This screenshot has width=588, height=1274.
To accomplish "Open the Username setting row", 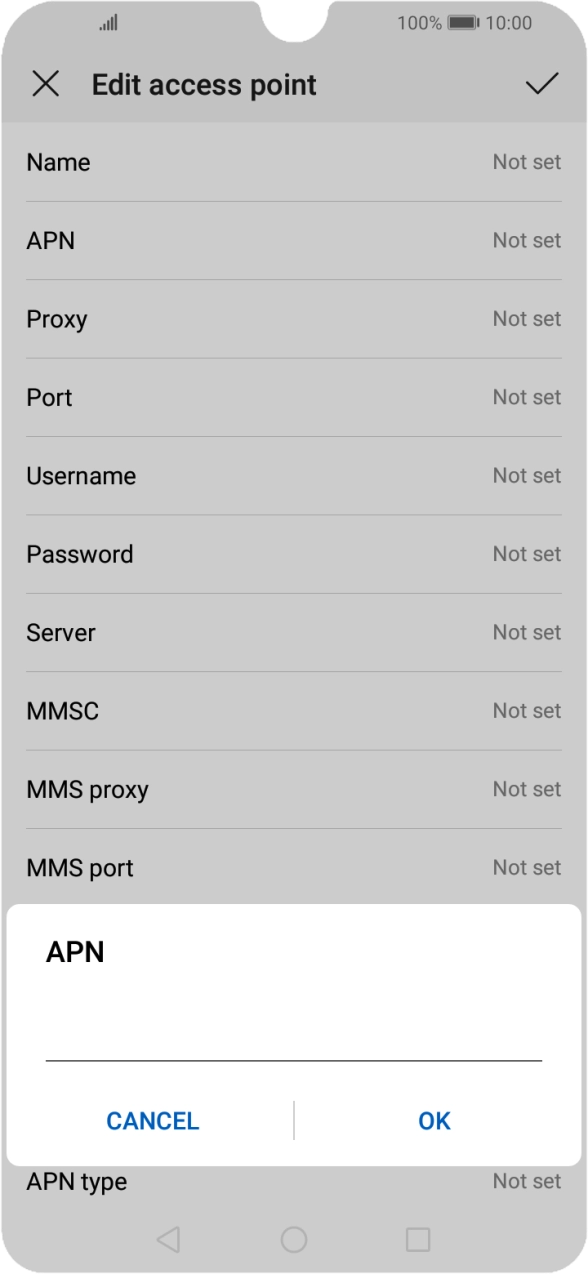I will [294, 475].
